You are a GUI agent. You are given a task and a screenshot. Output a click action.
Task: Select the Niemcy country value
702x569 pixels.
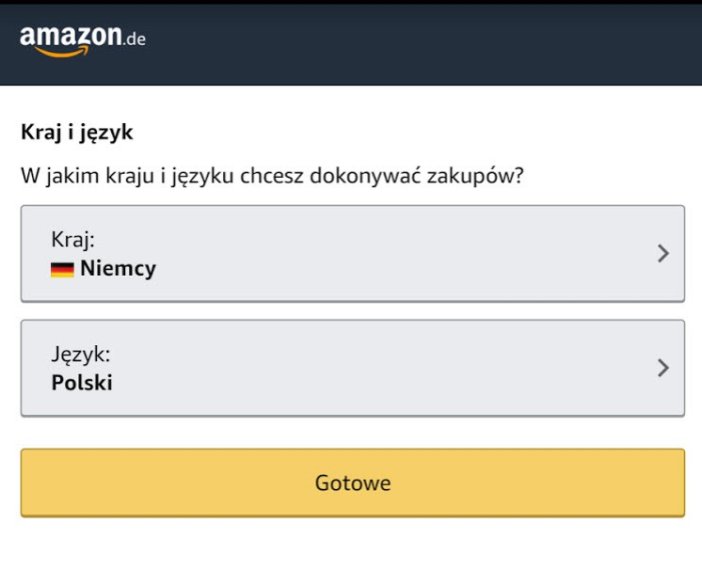click(118, 269)
